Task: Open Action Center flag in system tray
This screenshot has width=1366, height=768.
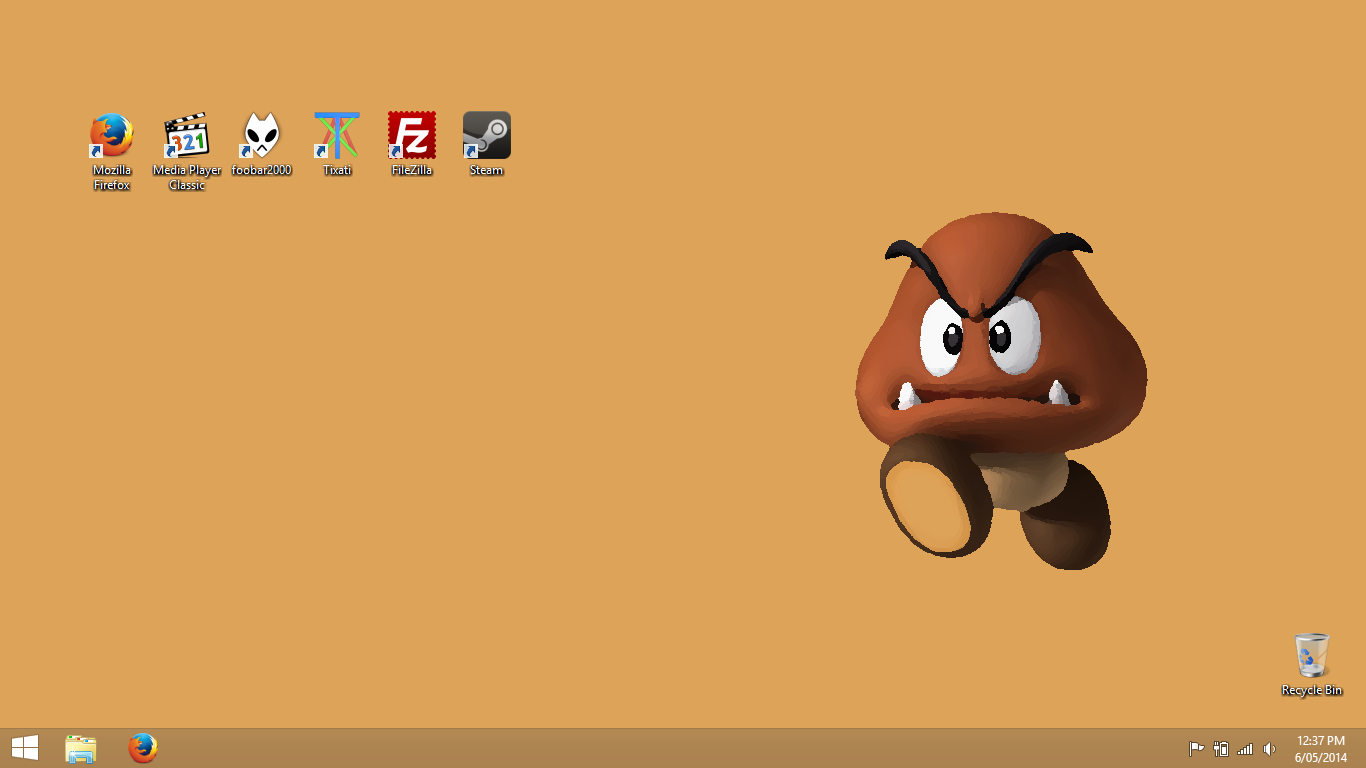Action: pos(1196,749)
